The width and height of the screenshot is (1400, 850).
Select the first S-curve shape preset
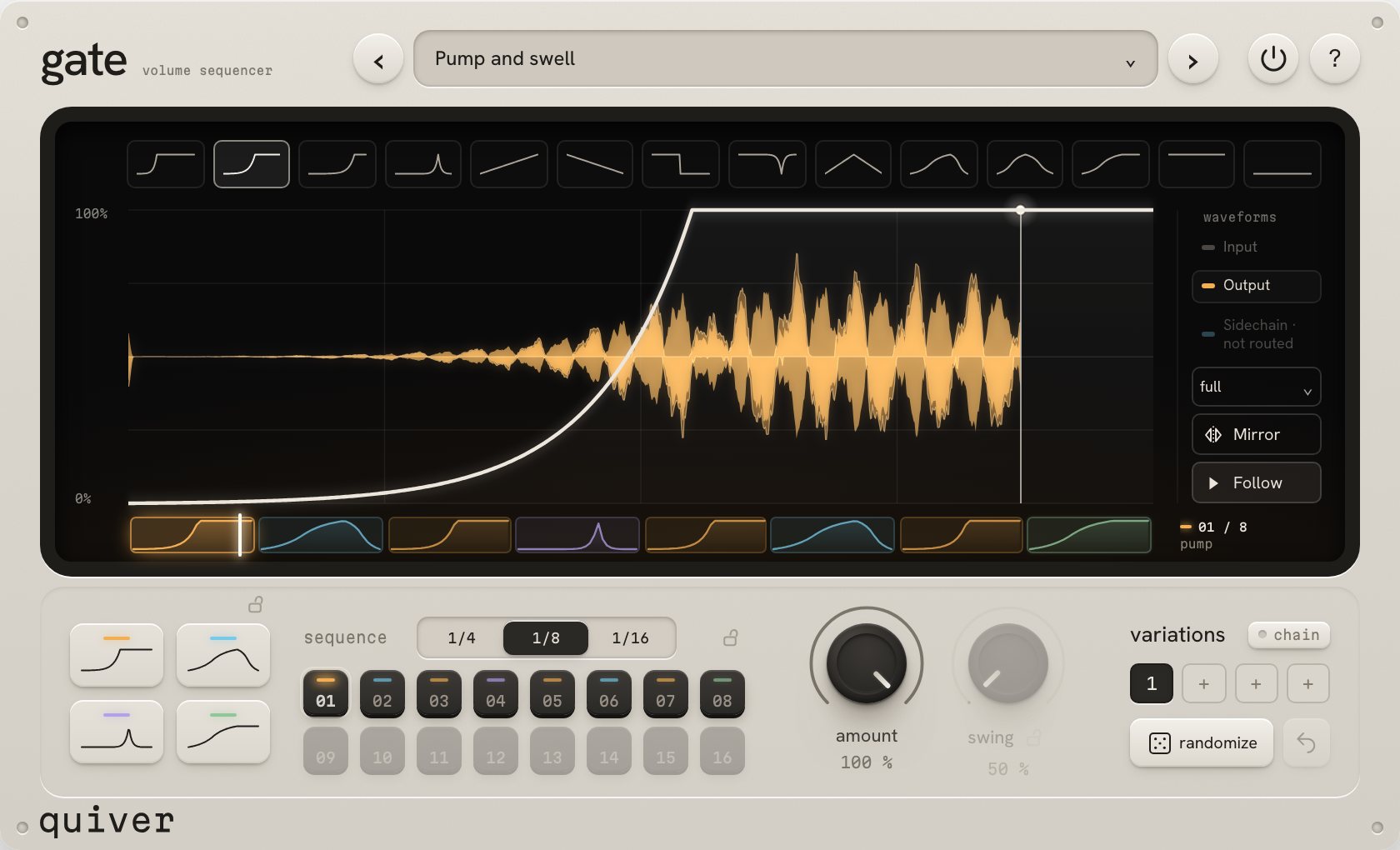pos(166,164)
